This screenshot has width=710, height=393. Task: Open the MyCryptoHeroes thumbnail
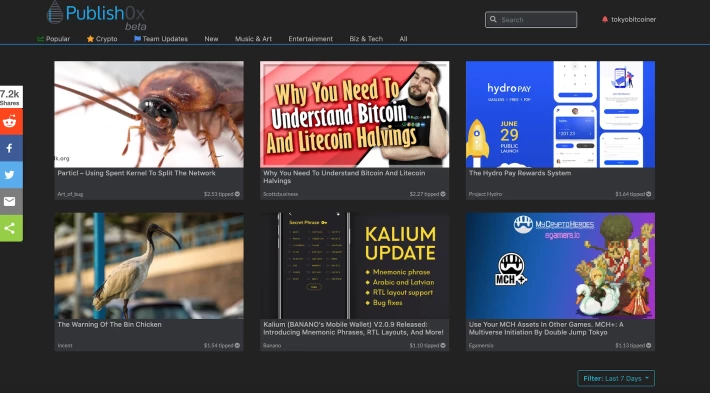pyautogui.click(x=560, y=266)
